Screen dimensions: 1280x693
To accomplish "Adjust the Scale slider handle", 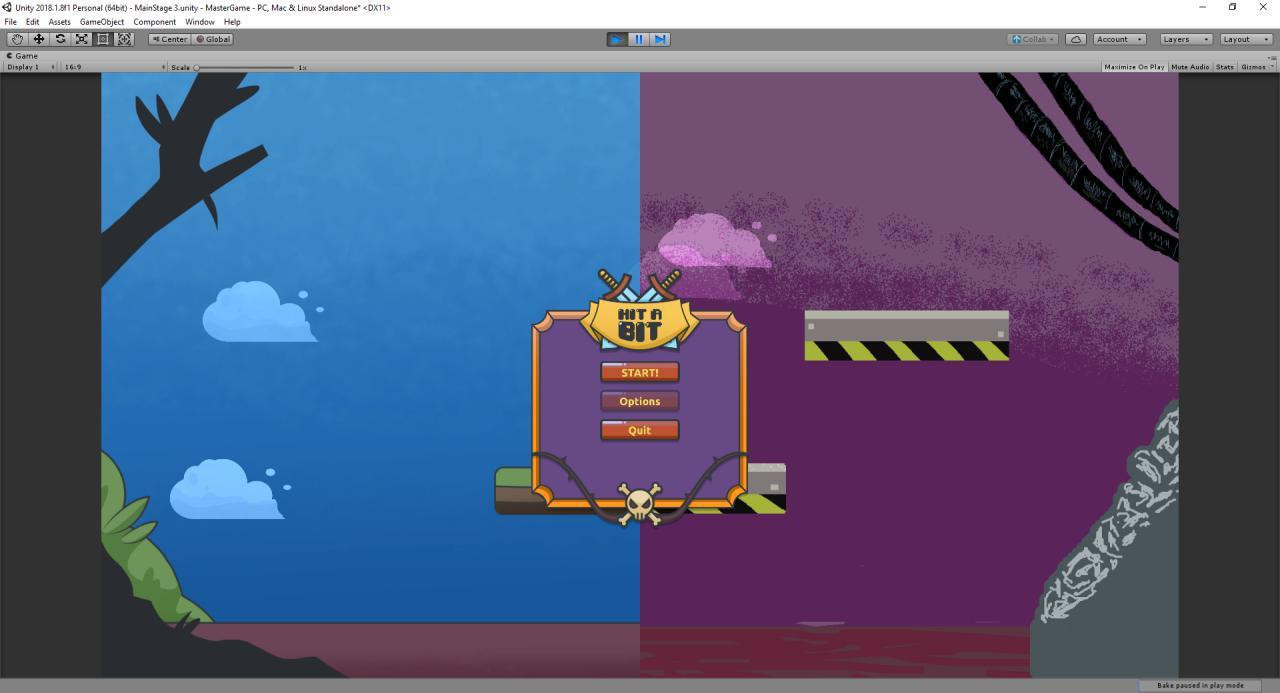I will point(197,67).
